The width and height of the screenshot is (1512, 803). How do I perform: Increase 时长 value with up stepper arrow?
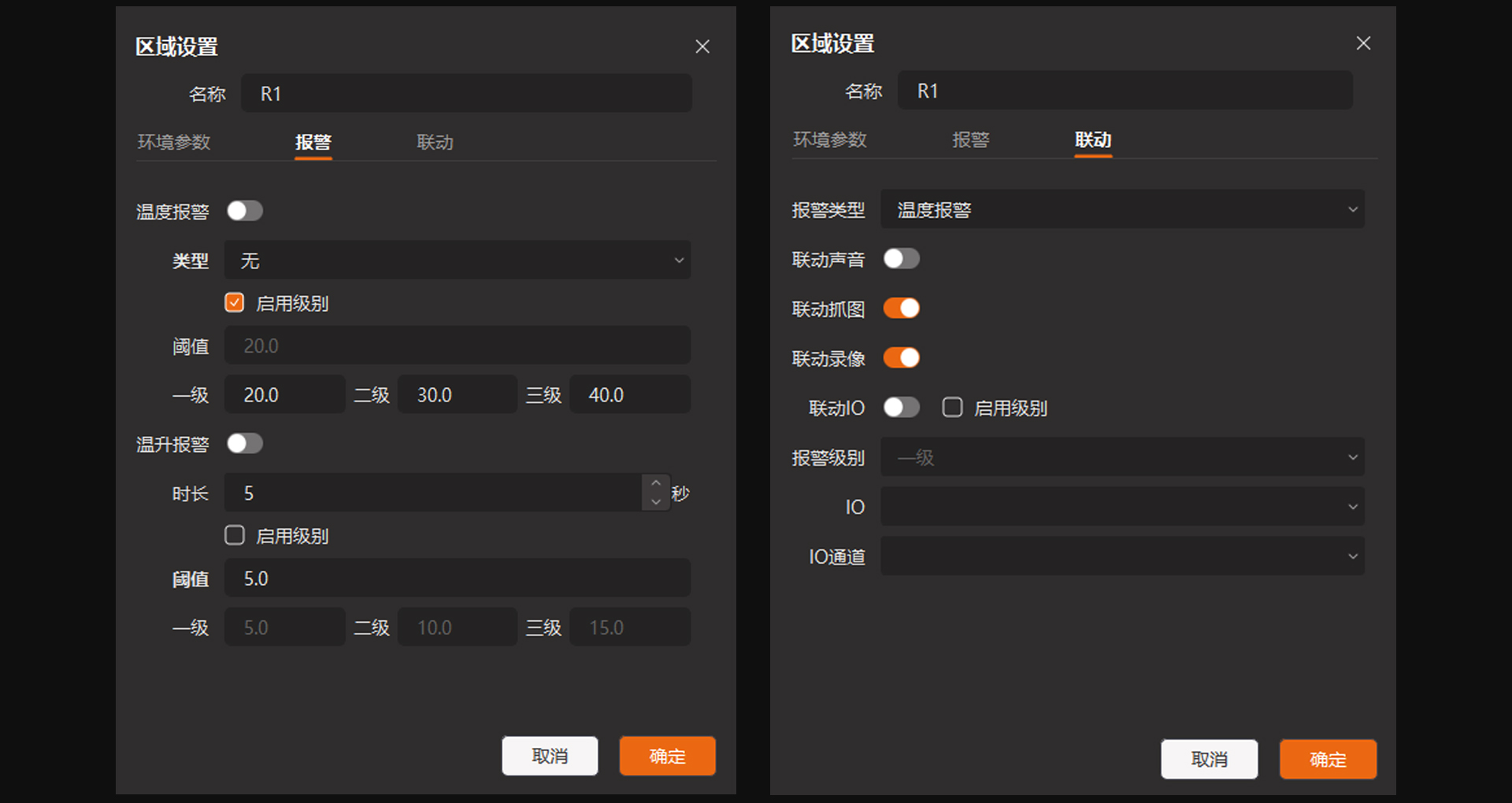click(x=656, y=483)
